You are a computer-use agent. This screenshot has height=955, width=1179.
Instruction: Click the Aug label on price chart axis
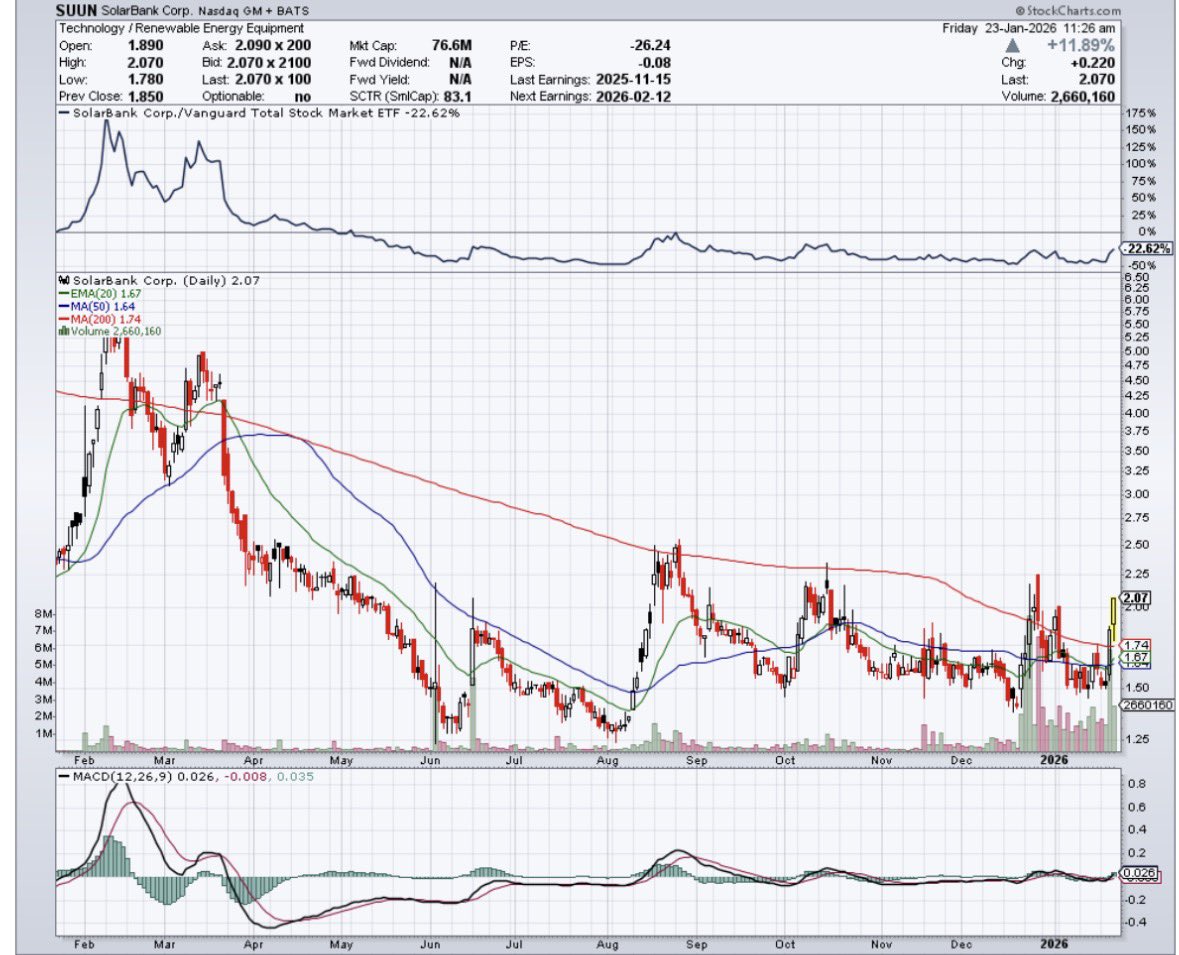(x=608, y=760)
